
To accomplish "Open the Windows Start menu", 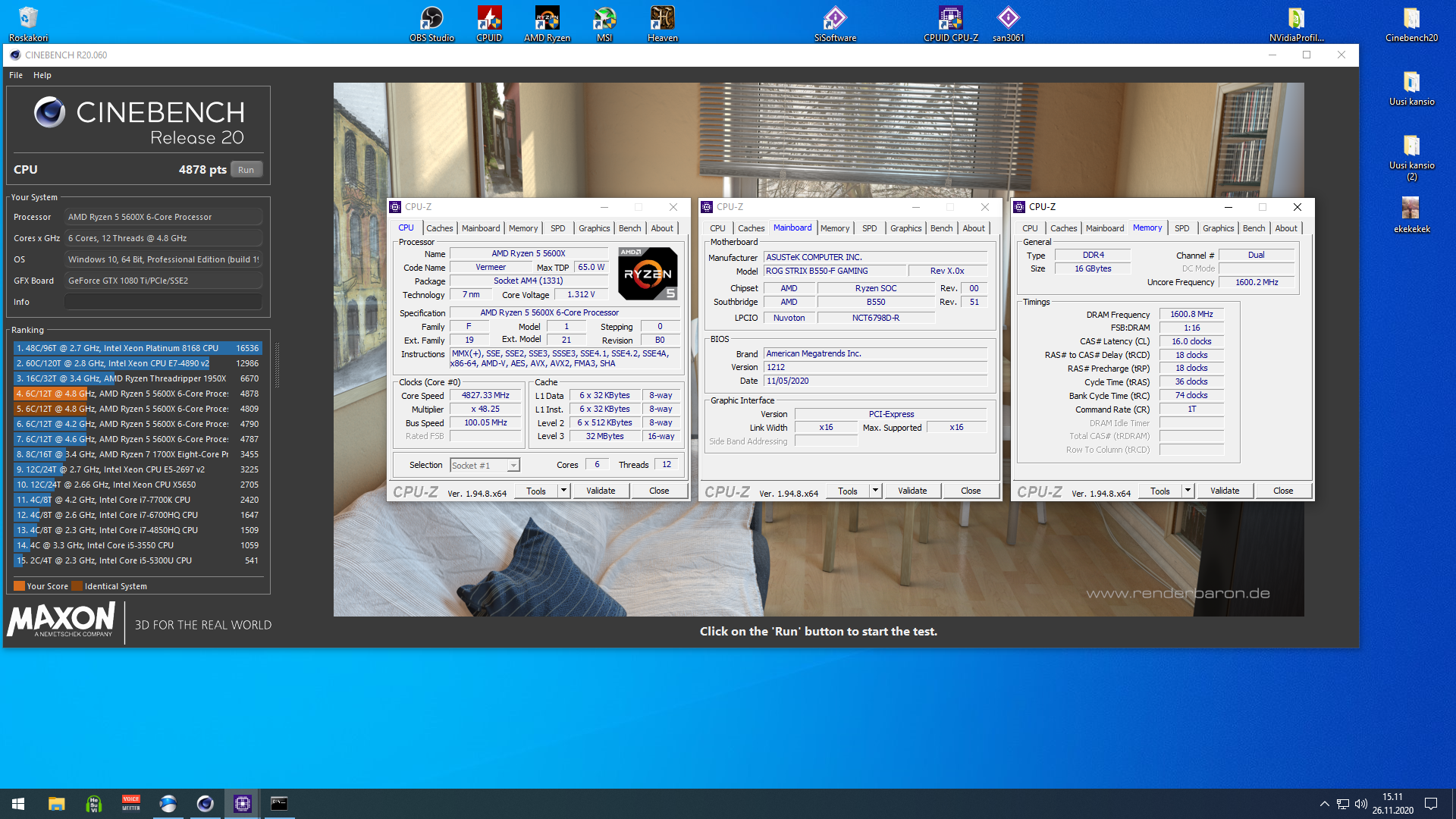I will (x=18, y=804).
